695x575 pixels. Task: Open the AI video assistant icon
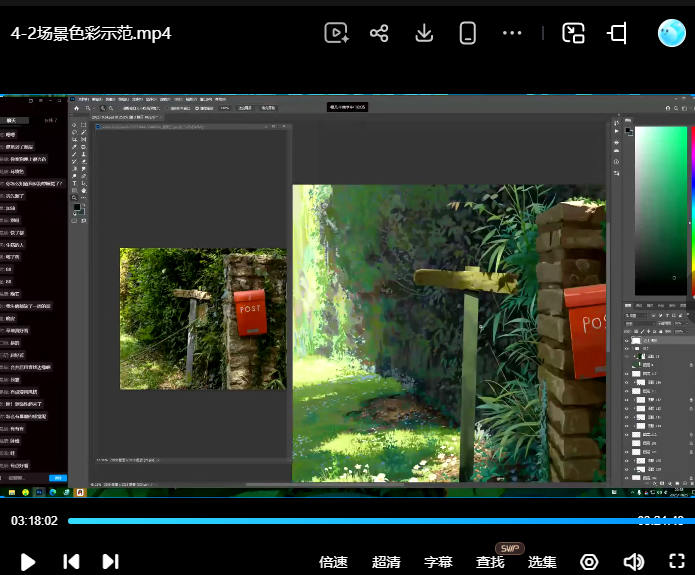click(336, 33)
